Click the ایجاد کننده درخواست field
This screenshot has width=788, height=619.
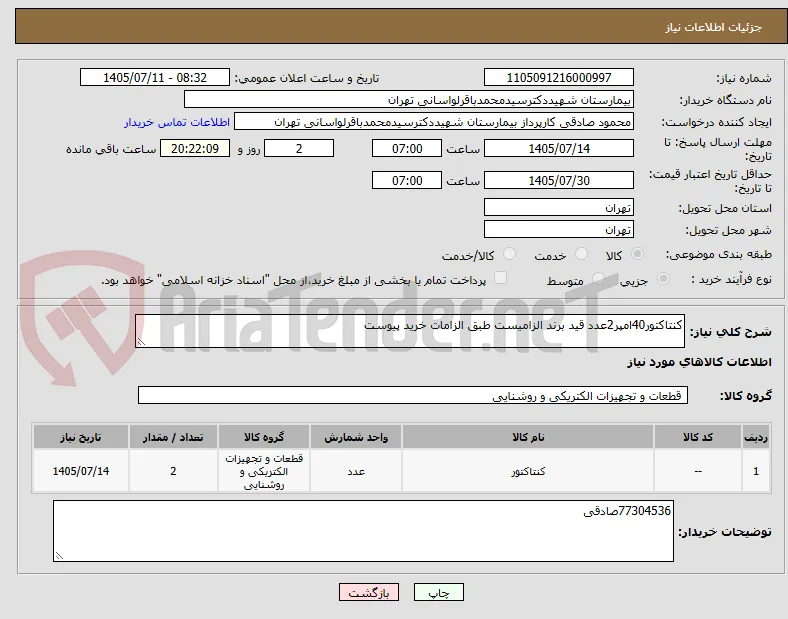point(434,122)
